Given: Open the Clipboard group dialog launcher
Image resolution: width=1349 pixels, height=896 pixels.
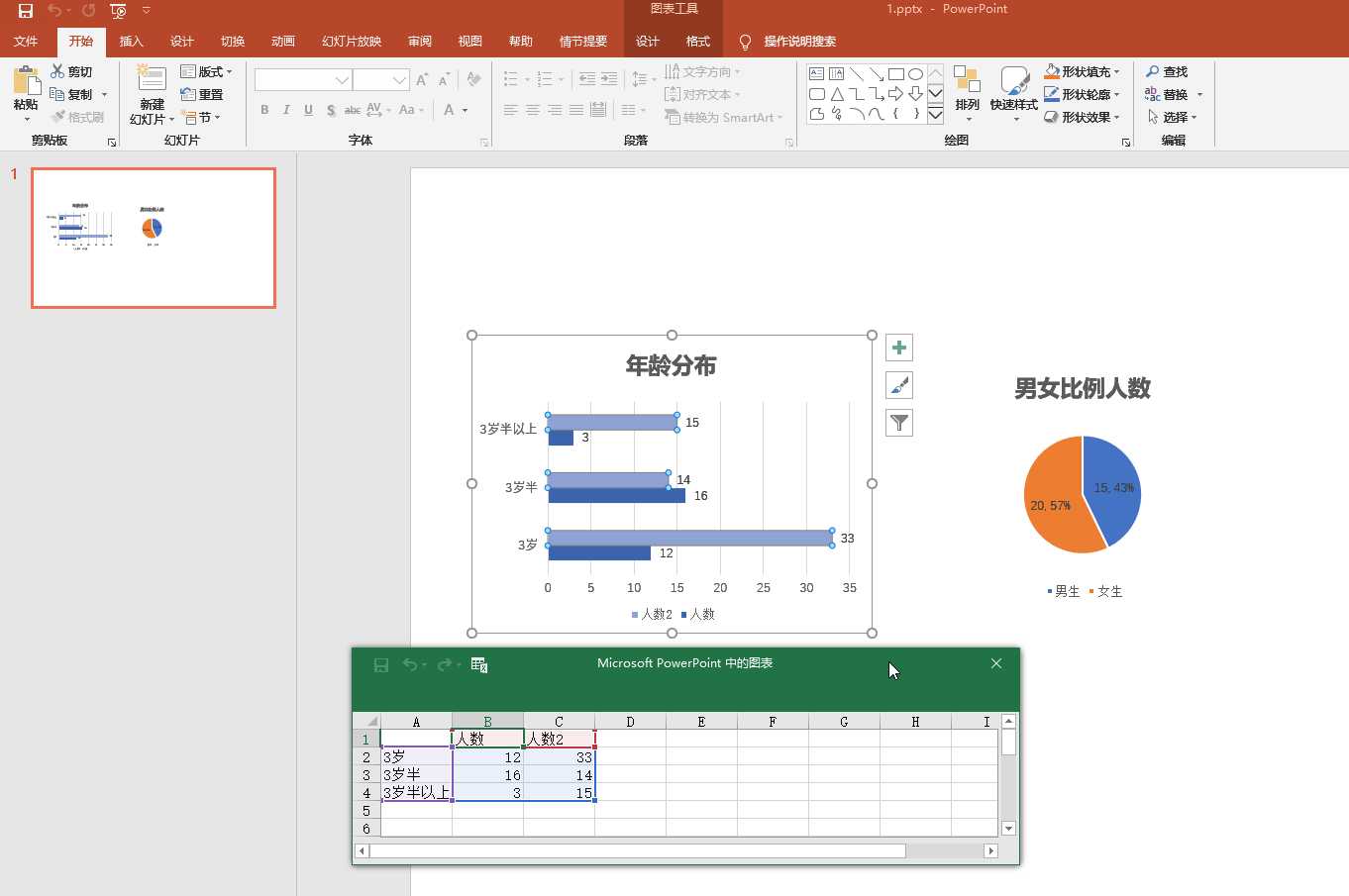Looking at the screenshot, I should 112,143.
